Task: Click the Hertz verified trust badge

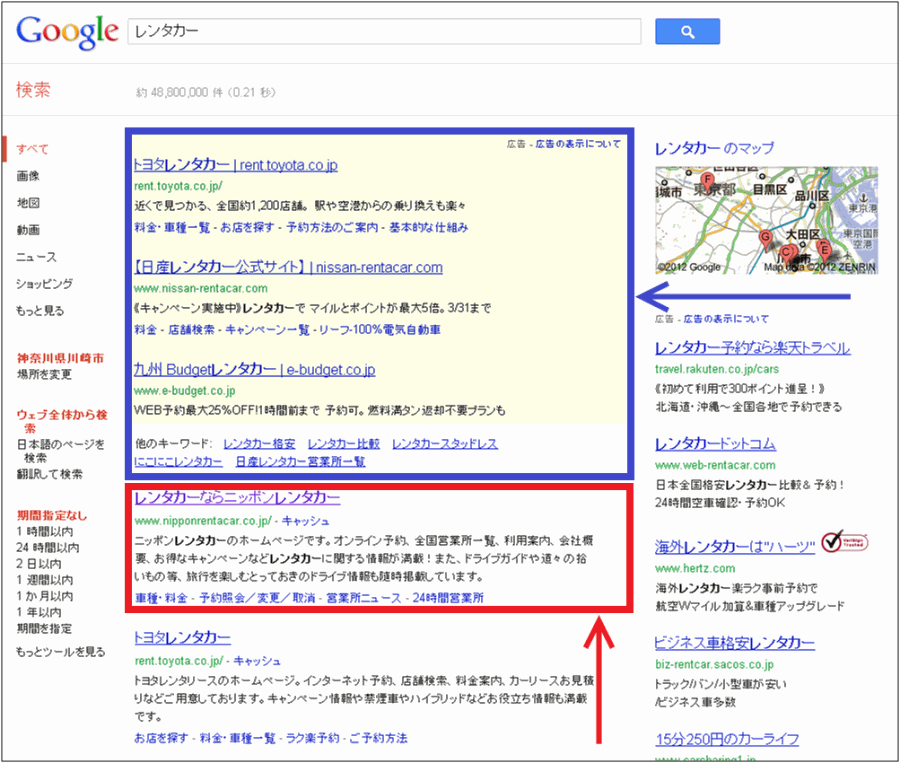Action: [x=844, y=541]
